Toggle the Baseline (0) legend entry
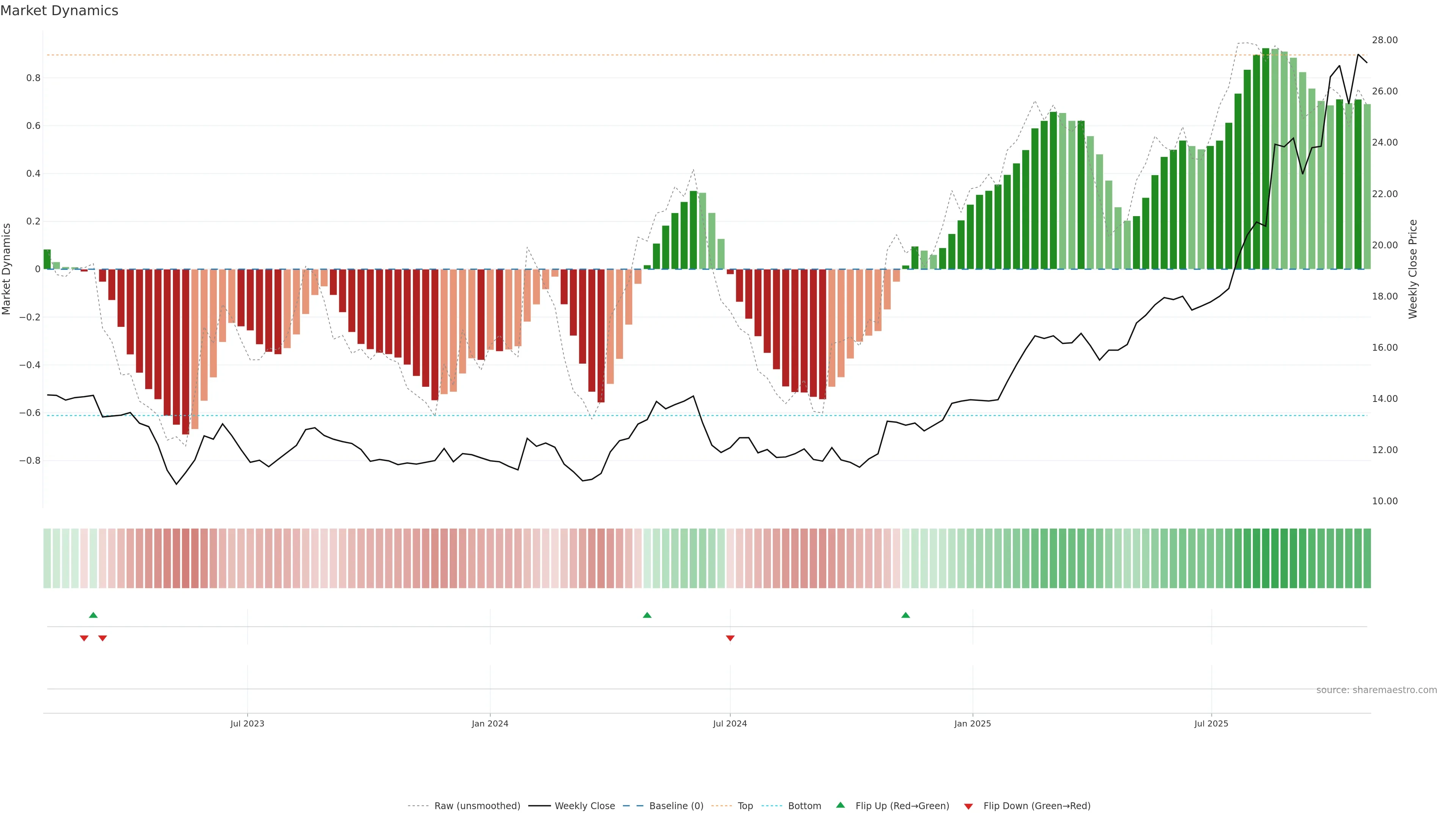 tap(676, 805)
